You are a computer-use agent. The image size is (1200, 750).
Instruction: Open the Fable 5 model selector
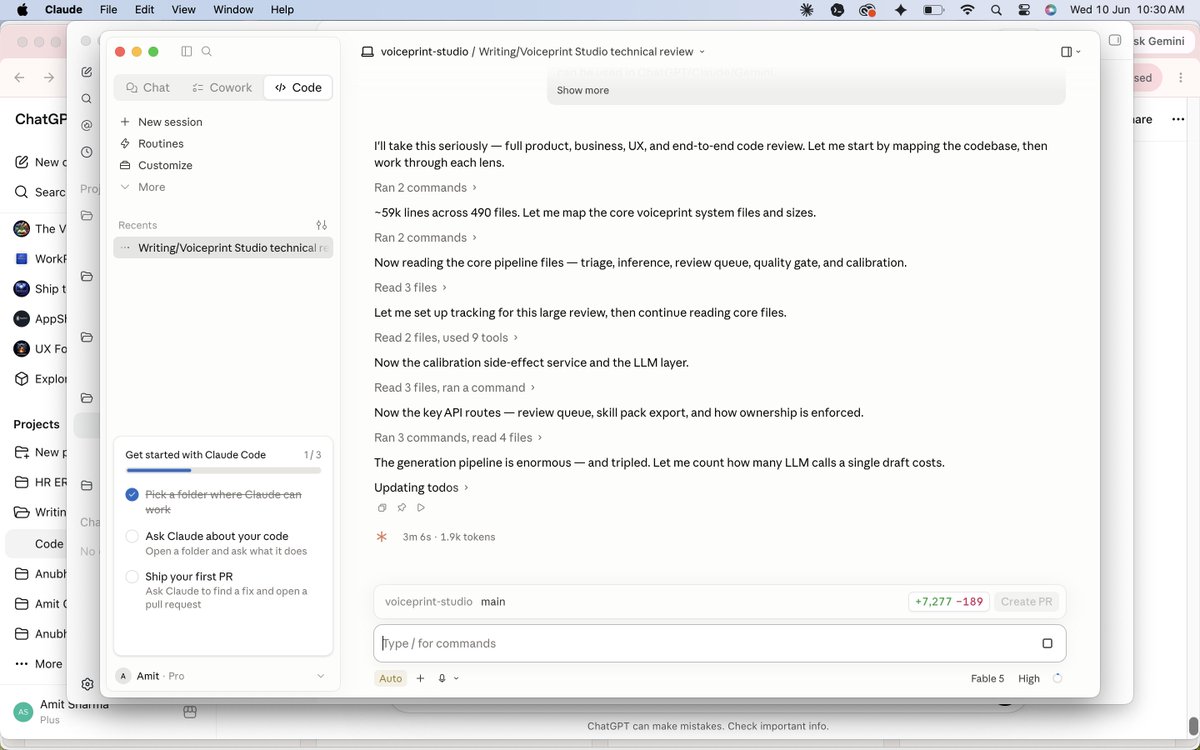pos(987,678)
